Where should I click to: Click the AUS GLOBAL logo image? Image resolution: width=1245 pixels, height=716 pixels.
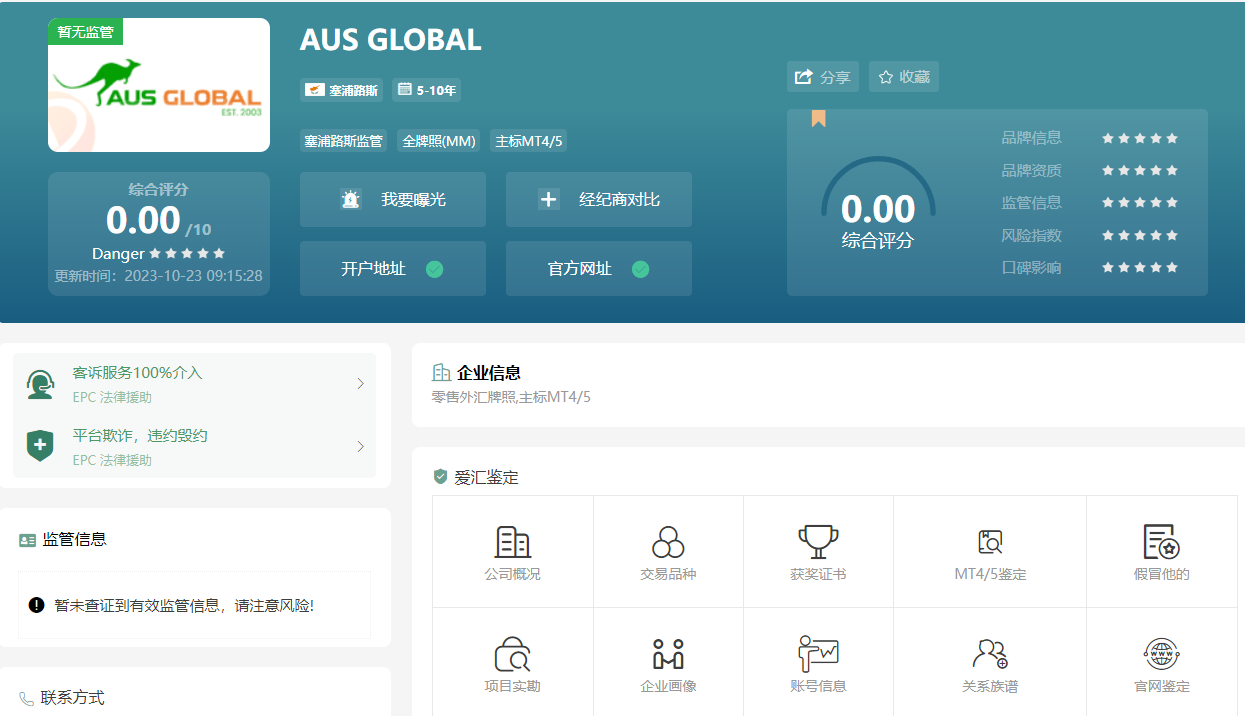pos(159,86)
